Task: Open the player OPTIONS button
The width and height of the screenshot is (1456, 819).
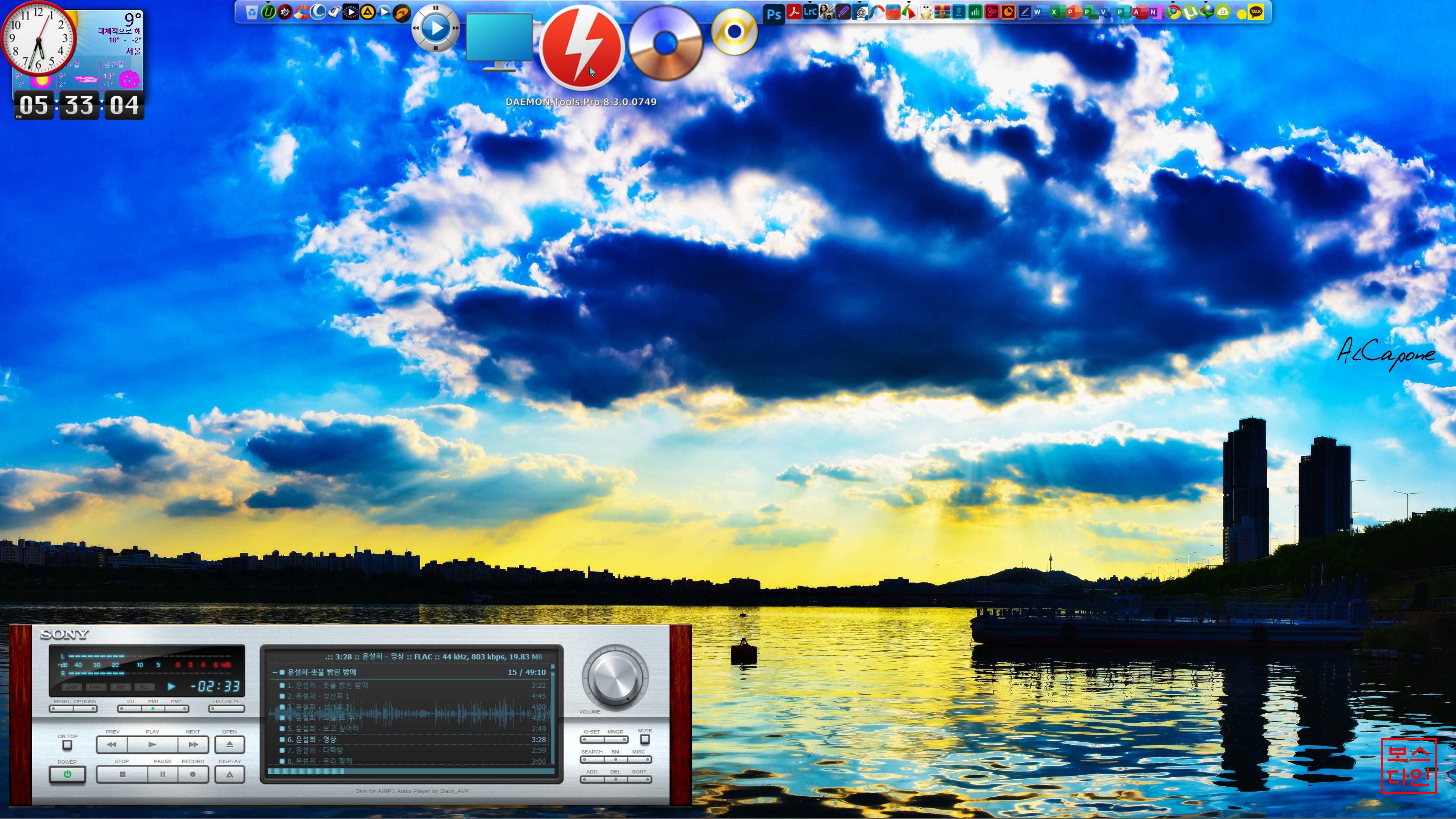Action: (x=85, y=709)
